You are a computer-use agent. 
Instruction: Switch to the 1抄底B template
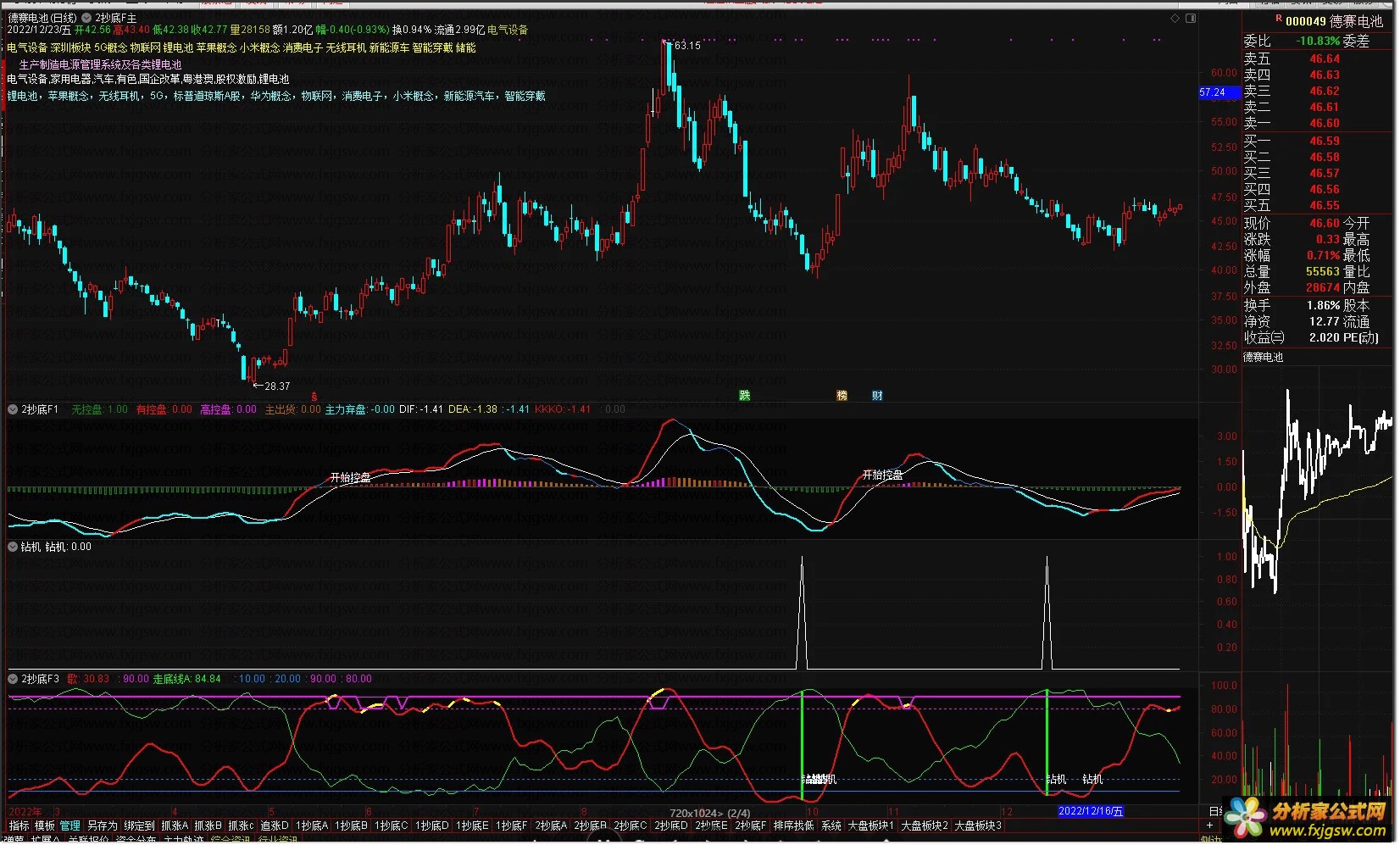tap(352, 826)
